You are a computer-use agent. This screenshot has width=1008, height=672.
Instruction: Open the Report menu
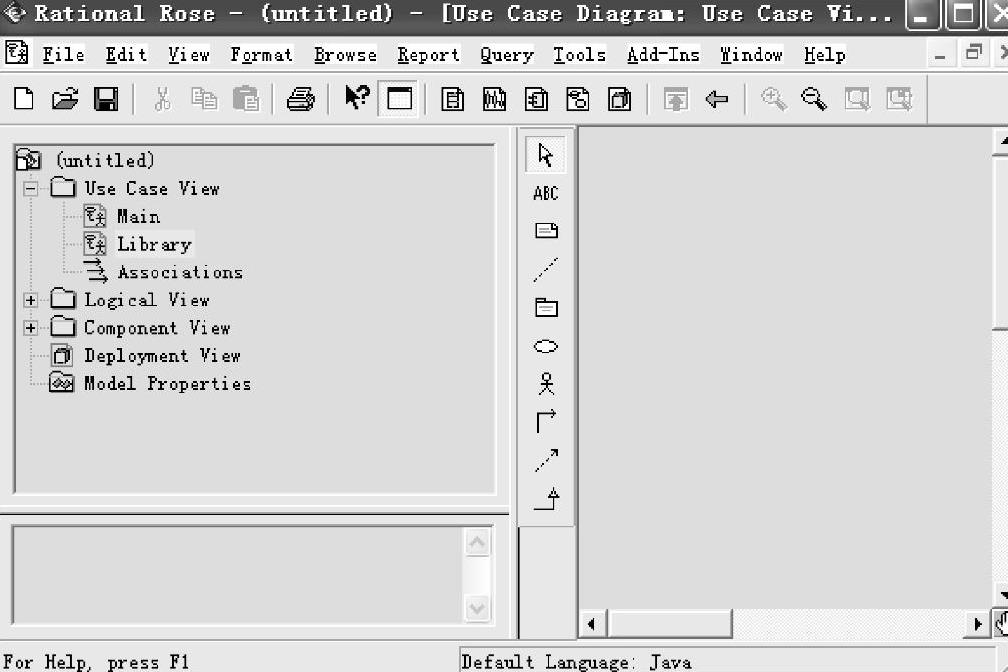point(428,55)
